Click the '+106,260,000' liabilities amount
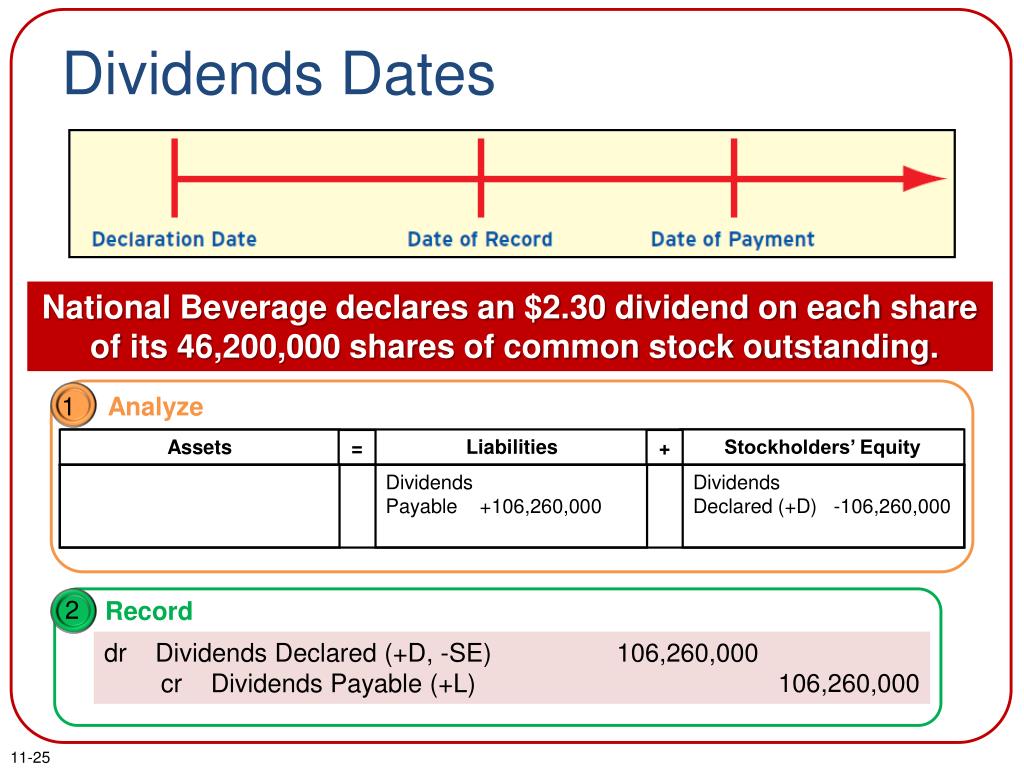Image resolution: width=1024 pixels, height=768 pixels. click(540, 507)
